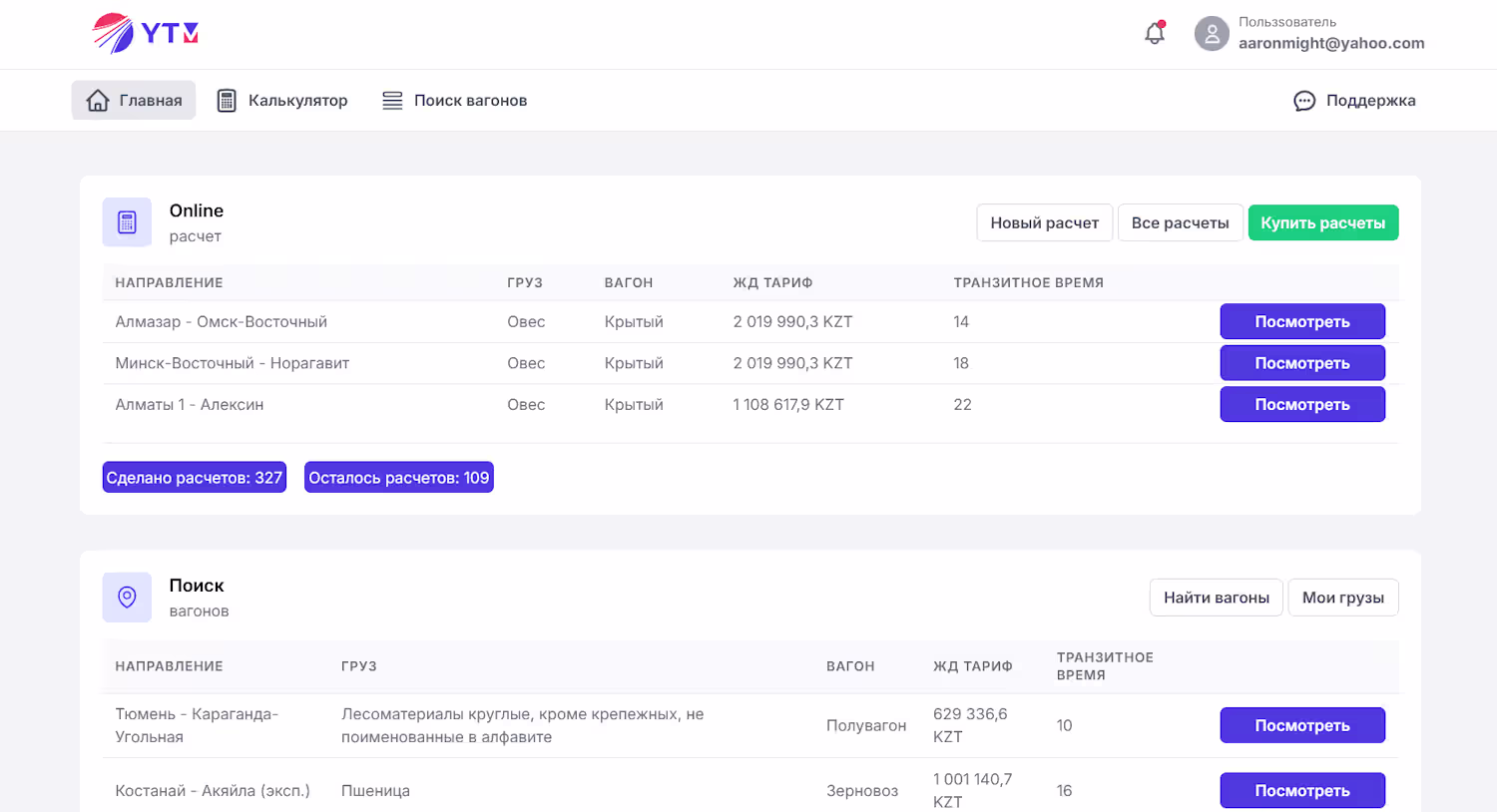The width and height of the screenshot is (1497, 812).
Task: Open the Калькулятор menu item
Action: click(x=297, y=101)
